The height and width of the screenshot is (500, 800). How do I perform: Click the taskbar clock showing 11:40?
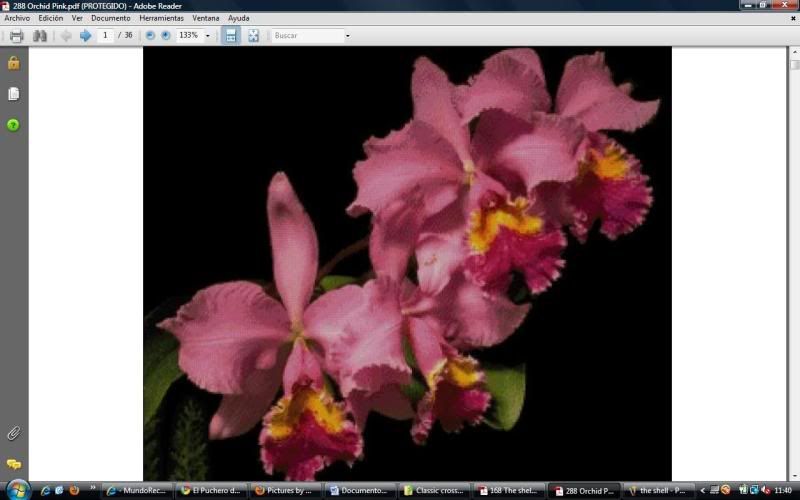pos(783,490)
